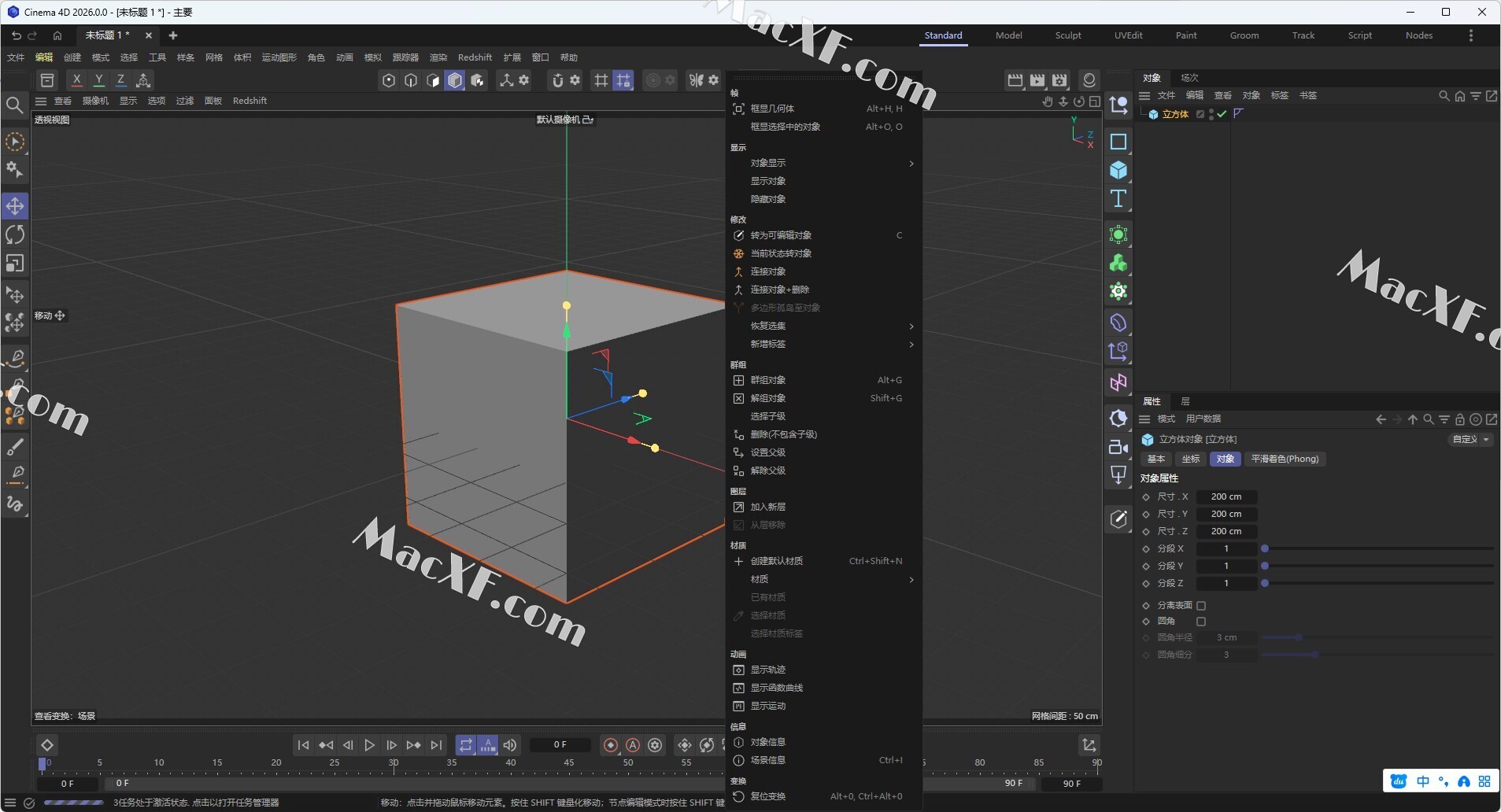Viewport: 1501px width, 812px height.
Task: Enable the 圆角 checkbox
Action: pyautogui.click(x=1201, y=621)
